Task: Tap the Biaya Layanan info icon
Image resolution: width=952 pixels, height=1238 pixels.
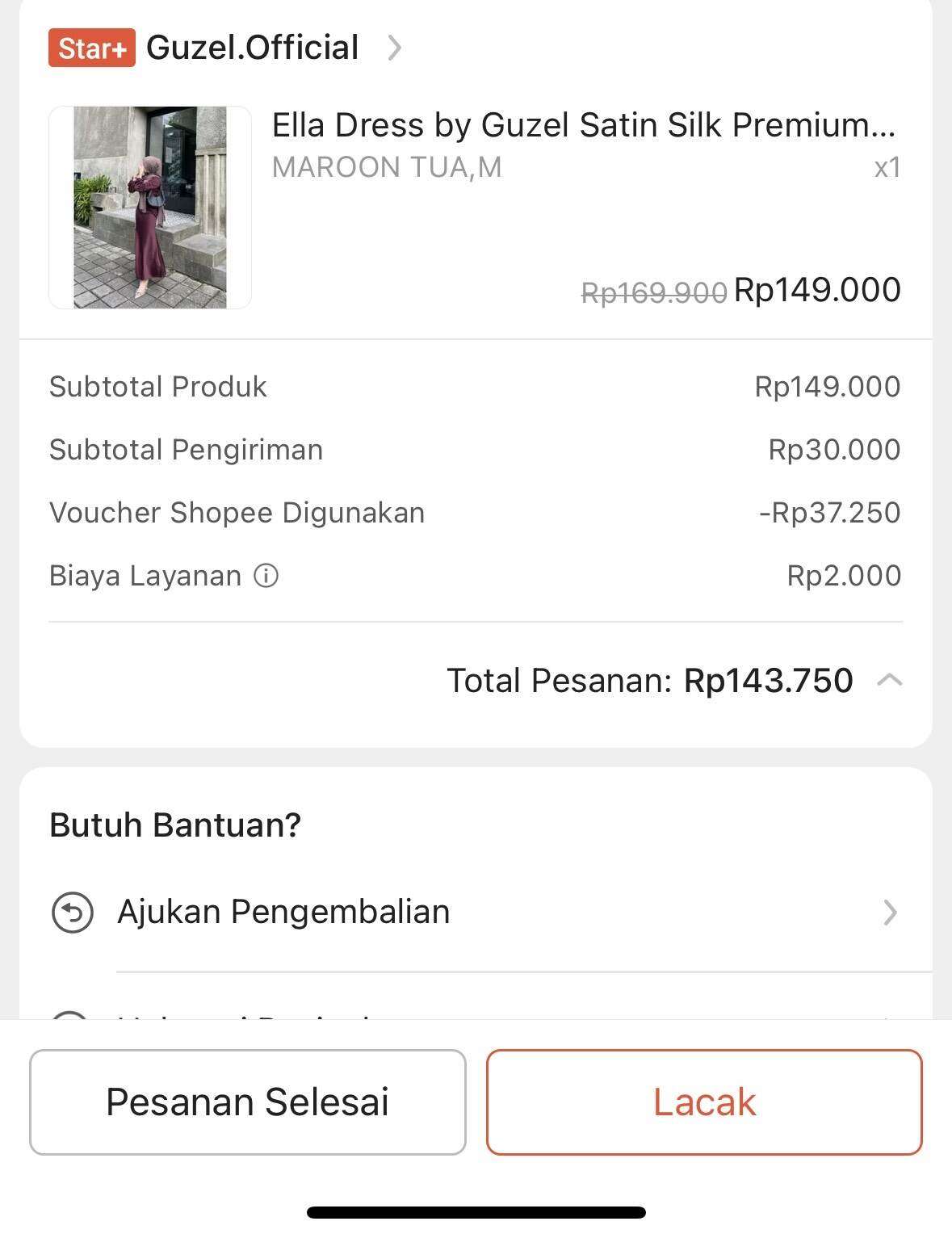Action: coord(266,576)
